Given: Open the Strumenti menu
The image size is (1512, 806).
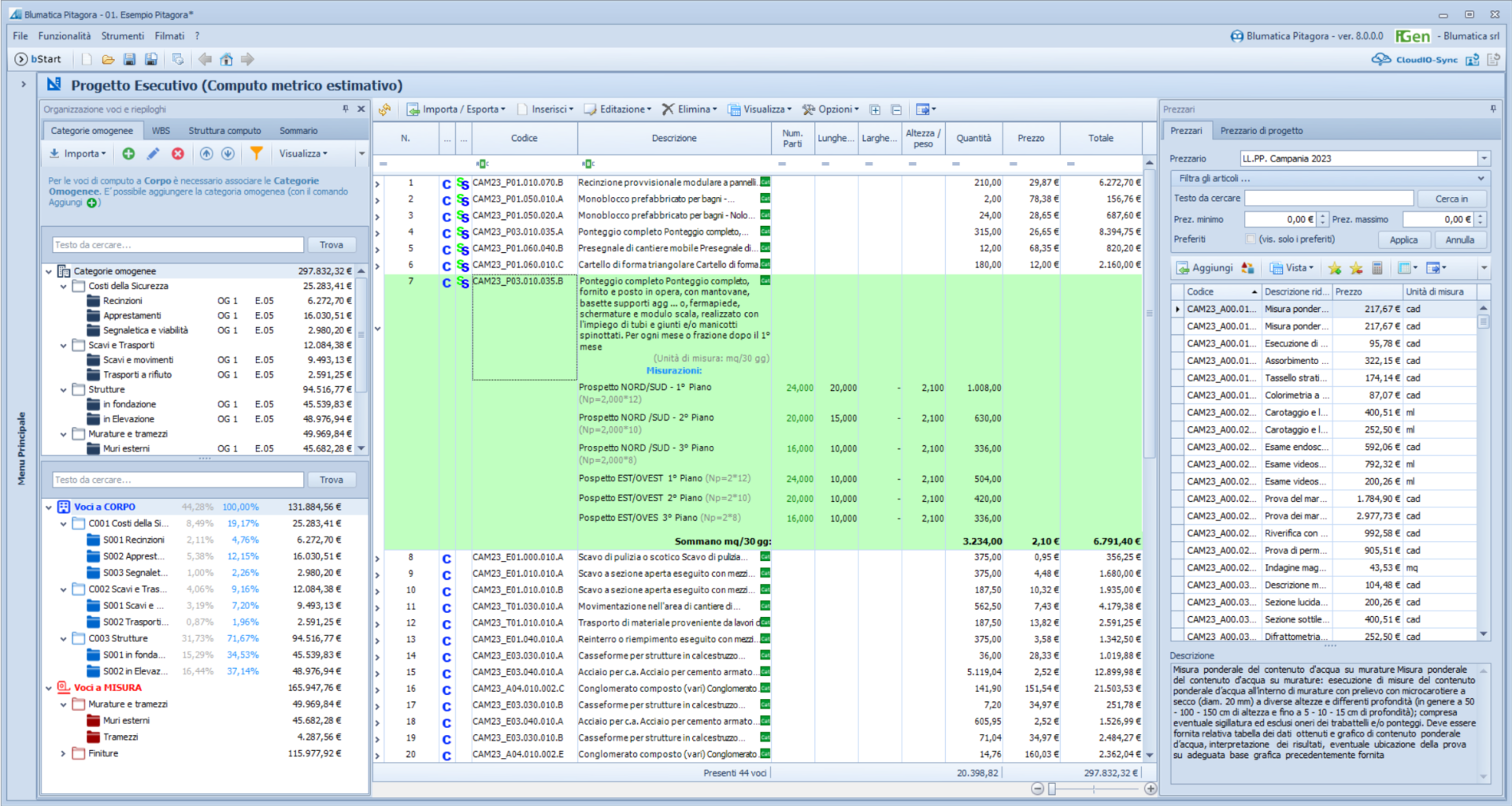Looking at the screenshot, I should click(122, 36).
